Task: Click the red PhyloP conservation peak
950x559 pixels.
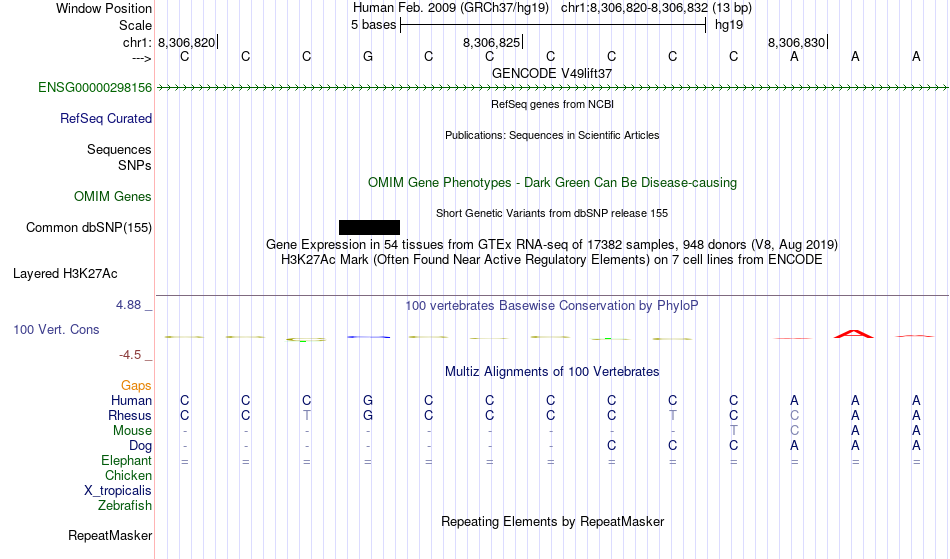Action: pyautogui.click(x=853, y=333)
